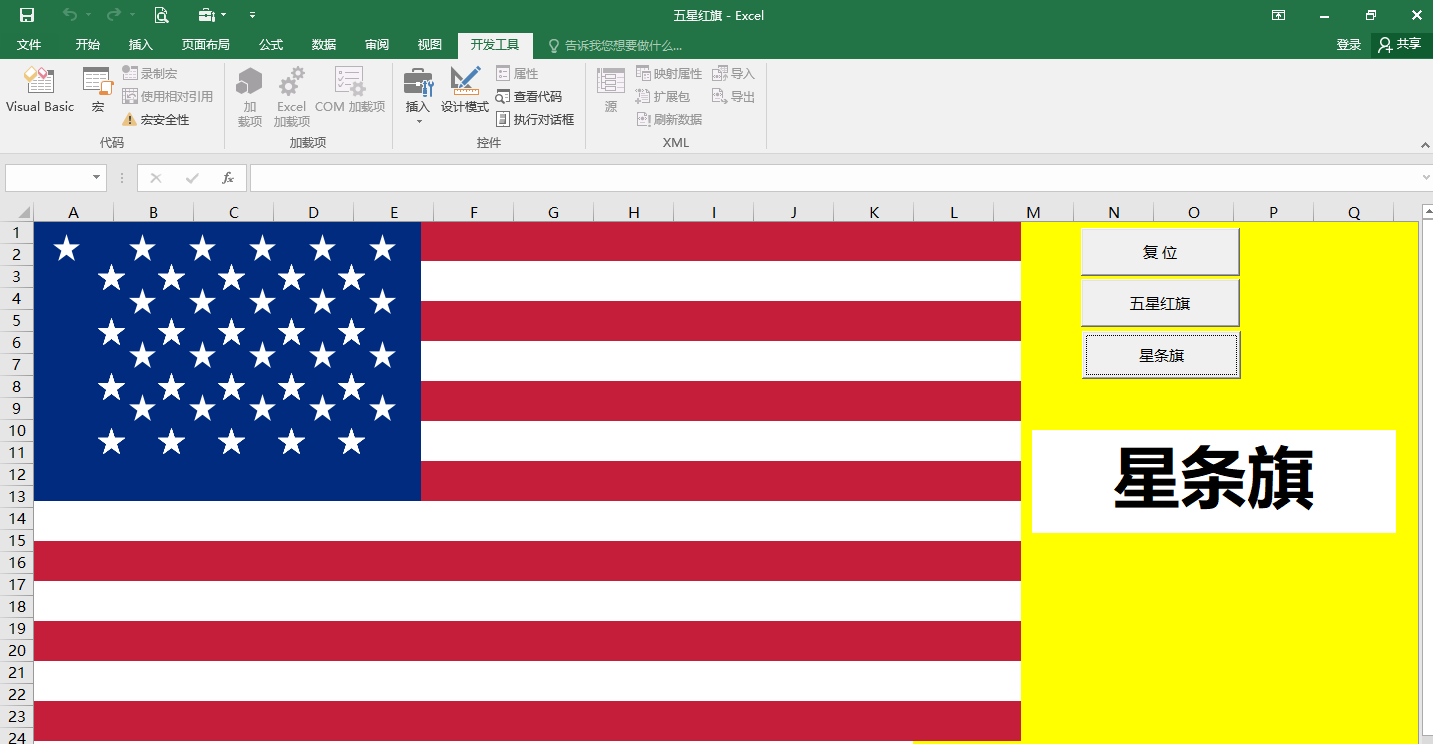Screen dimensions: 1433x744
Task: Select column header N
Action: (1114, 212)
